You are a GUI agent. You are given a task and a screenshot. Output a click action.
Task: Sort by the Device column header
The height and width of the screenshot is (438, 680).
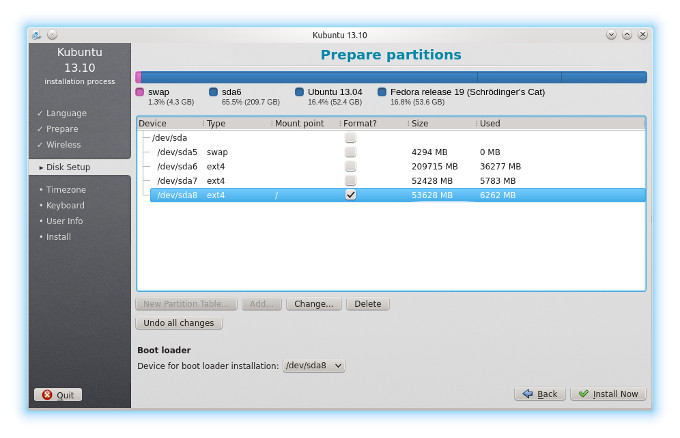coord(170,124)
